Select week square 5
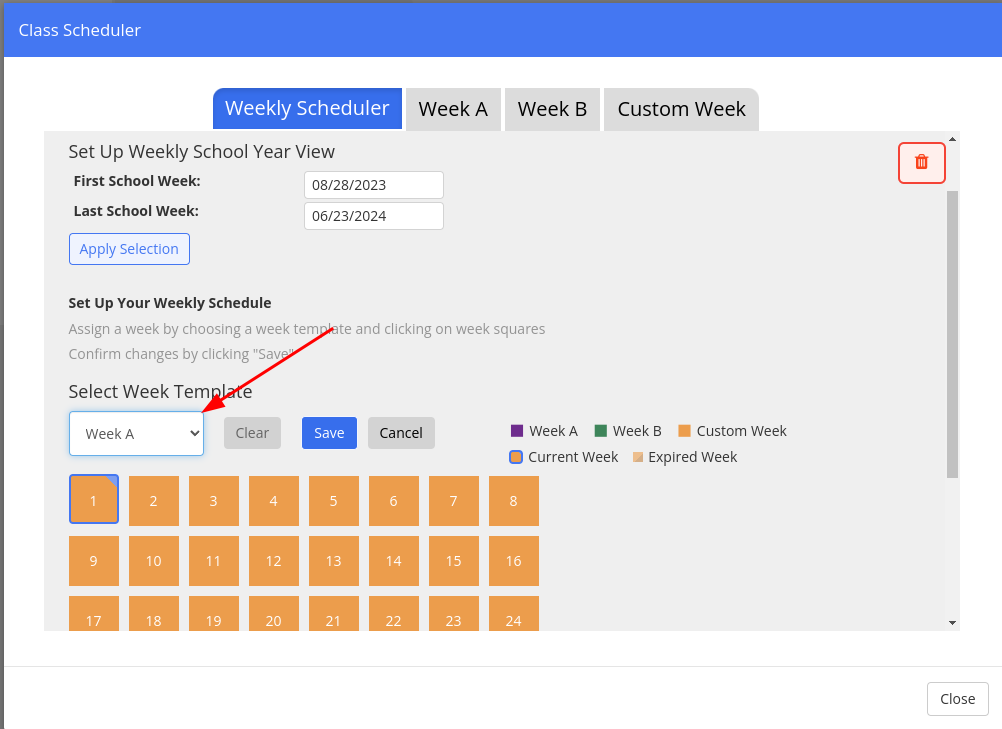Viewport: 1002px width, 729px height. click(x=334, y=501)
